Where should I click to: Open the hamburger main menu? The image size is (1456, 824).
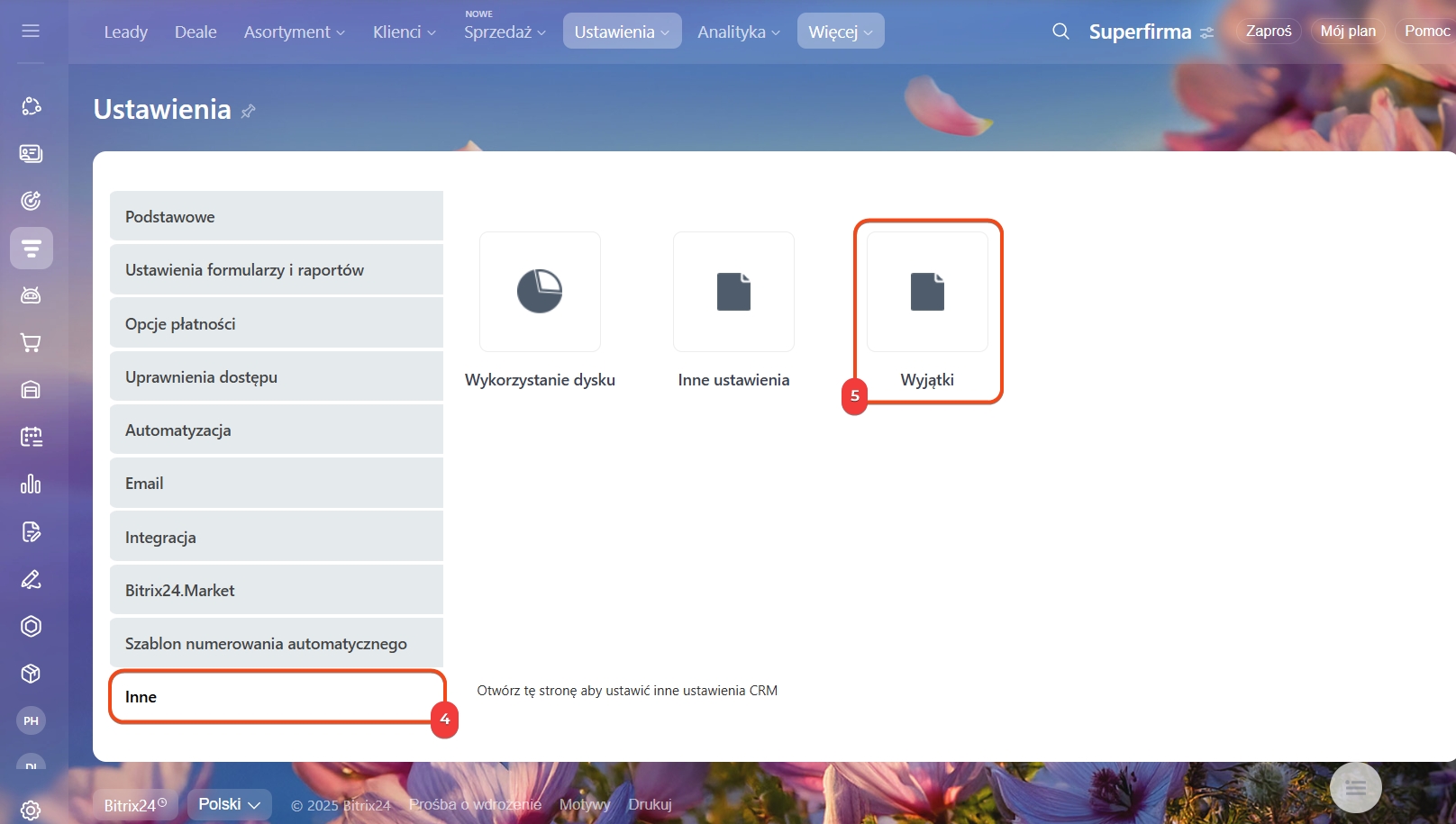(x=31, y=31)
